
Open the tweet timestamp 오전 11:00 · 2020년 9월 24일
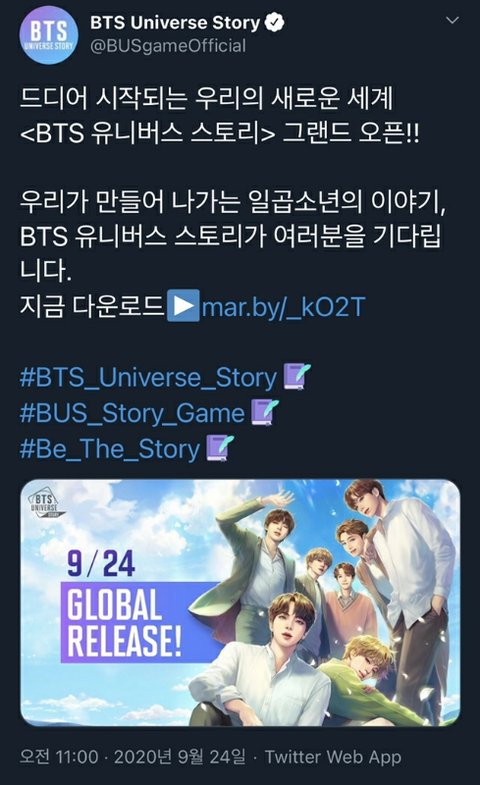tap(133, 757)
